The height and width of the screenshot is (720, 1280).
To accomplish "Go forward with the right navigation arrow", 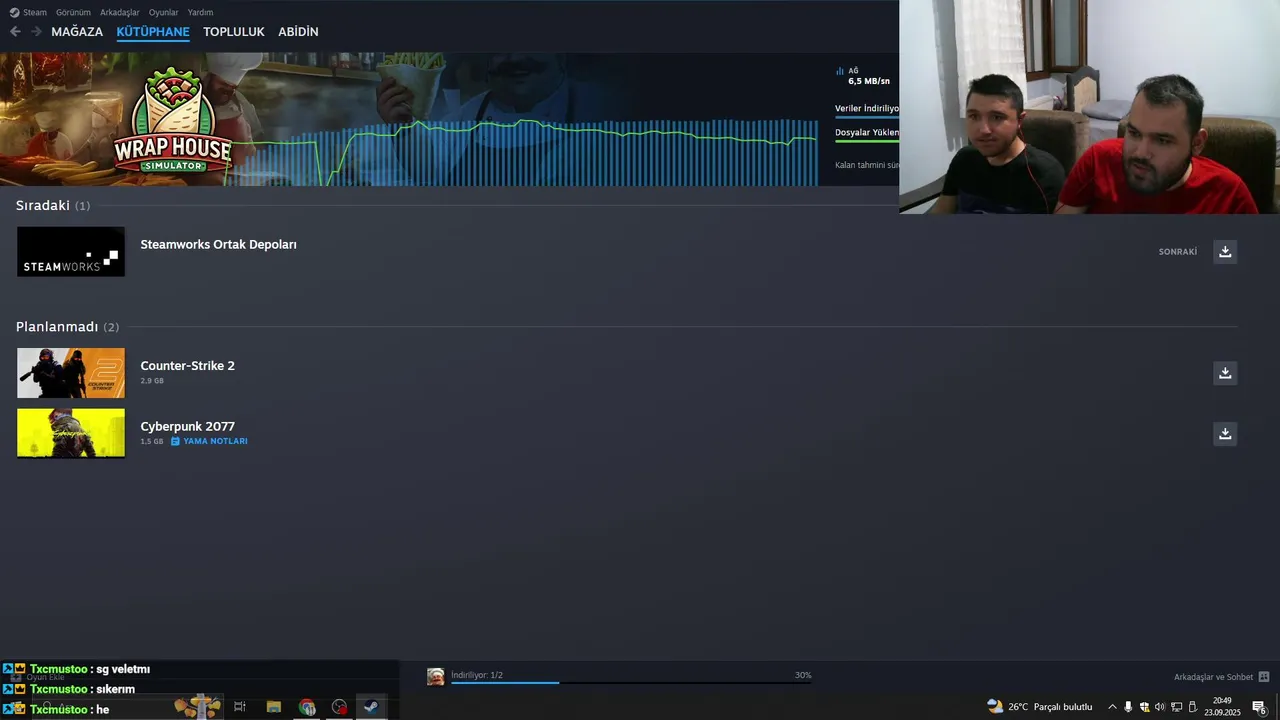I will point(36,31).
